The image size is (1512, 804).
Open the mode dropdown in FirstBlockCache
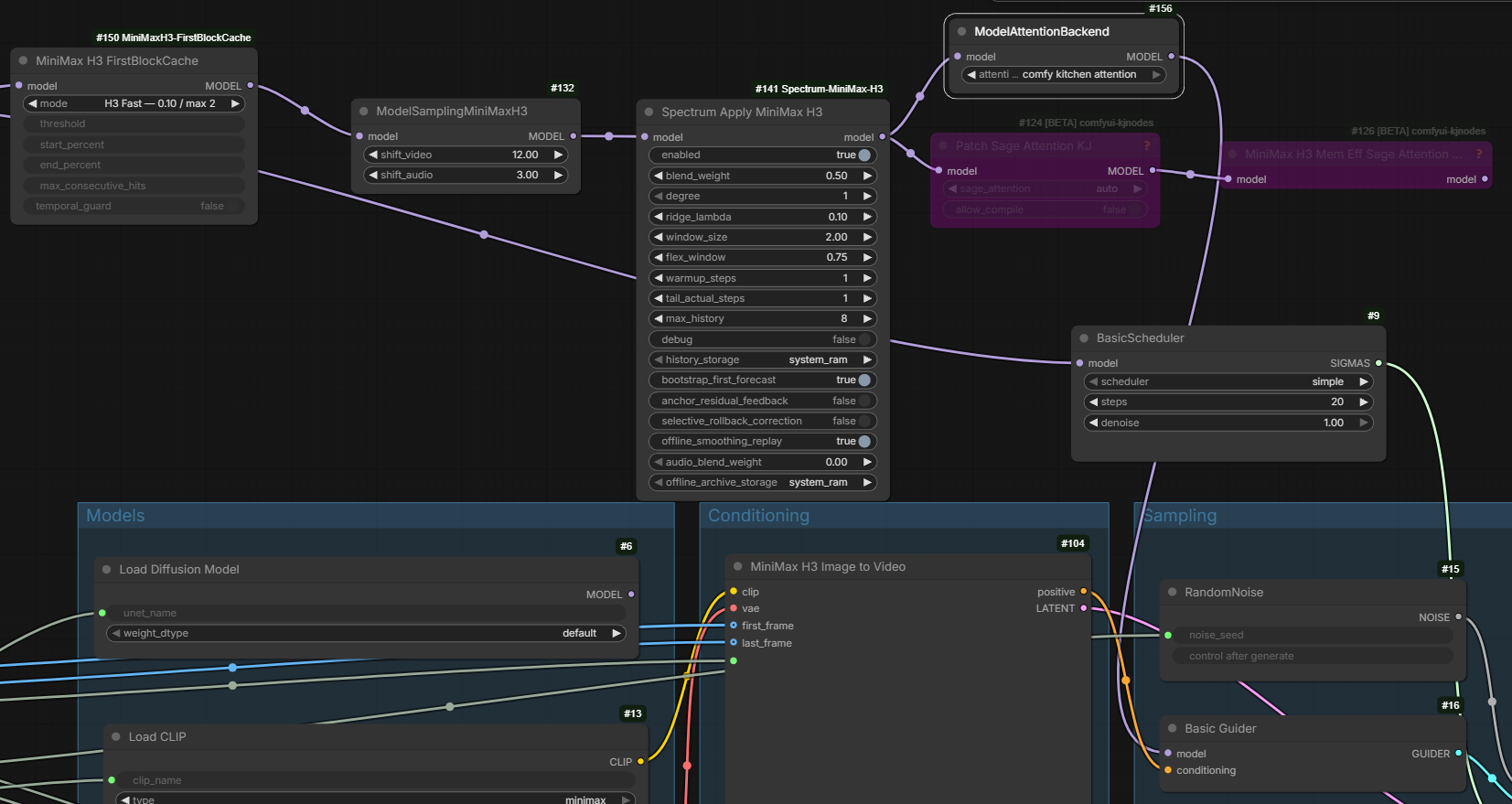point(134,104)
